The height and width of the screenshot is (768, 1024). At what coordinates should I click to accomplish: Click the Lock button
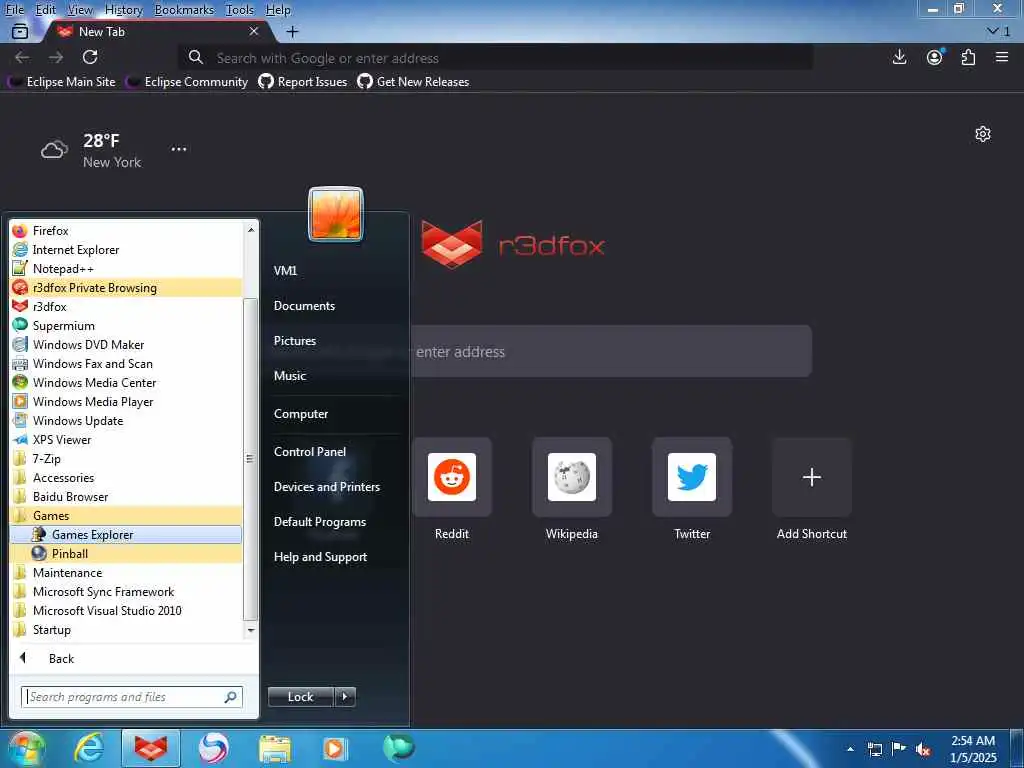pyautogui.click(x=300, y=697)
